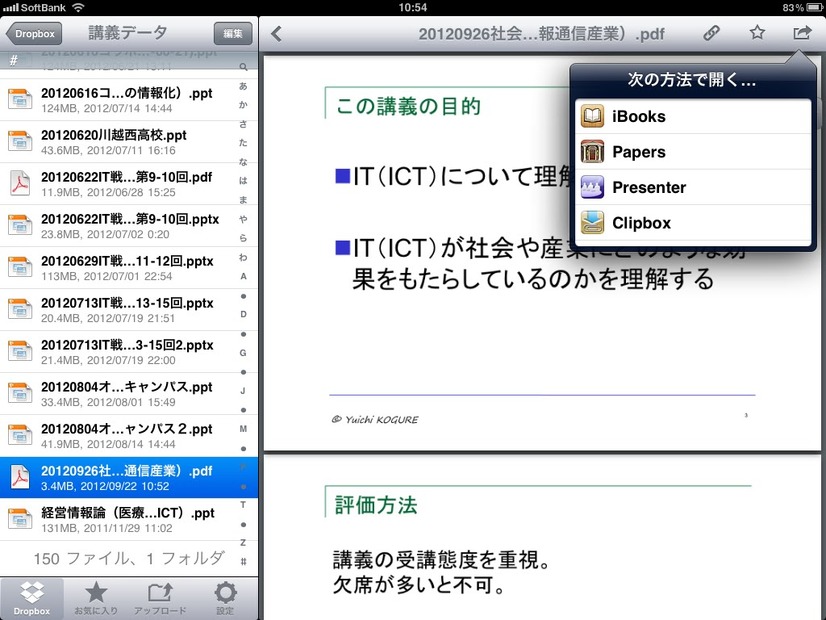Tap slide icon of 20120616コ…の情報化）.ppt

[x=20, y=100]
